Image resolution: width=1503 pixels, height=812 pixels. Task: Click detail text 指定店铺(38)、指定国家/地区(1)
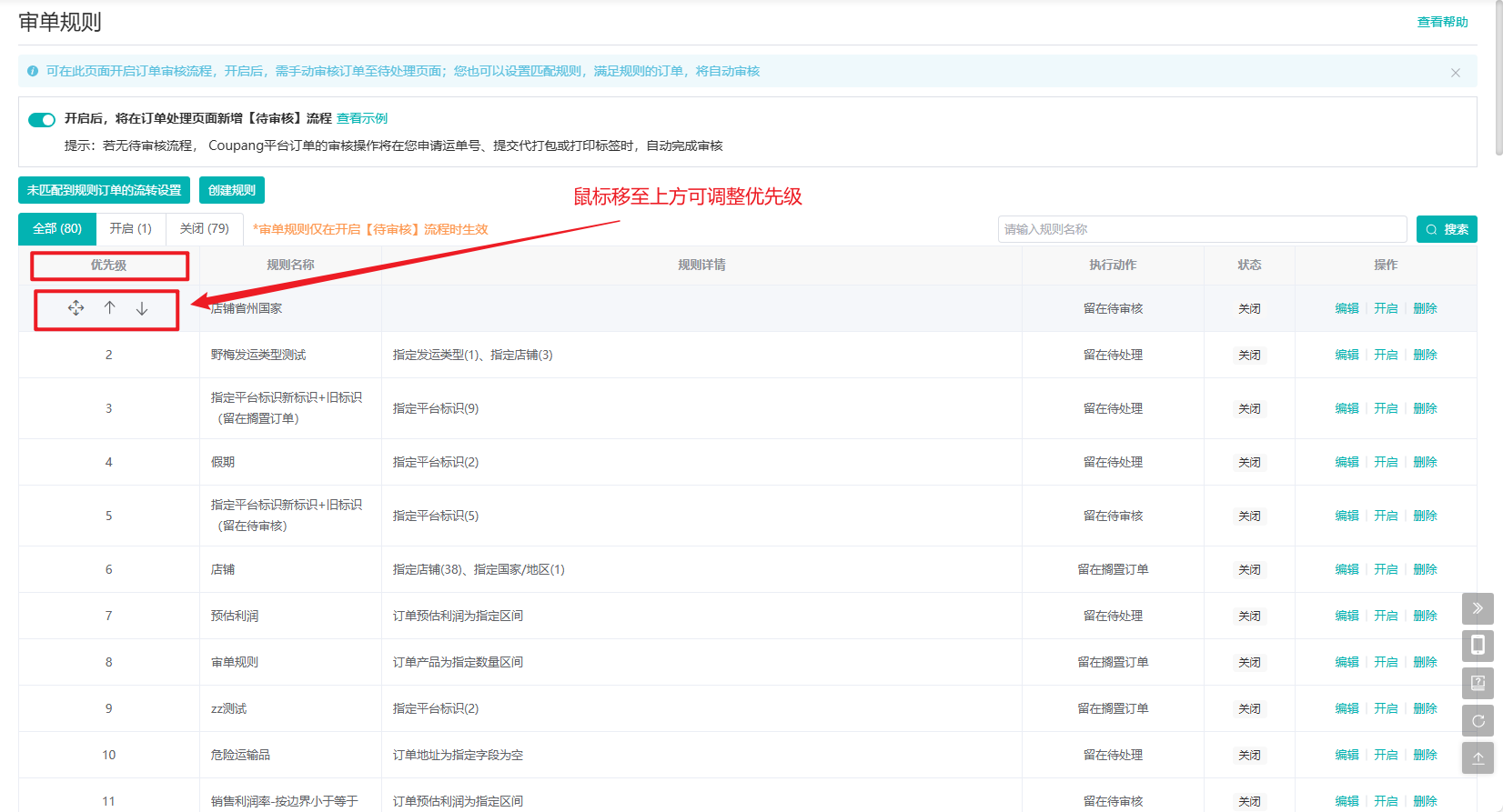point(479,570)
